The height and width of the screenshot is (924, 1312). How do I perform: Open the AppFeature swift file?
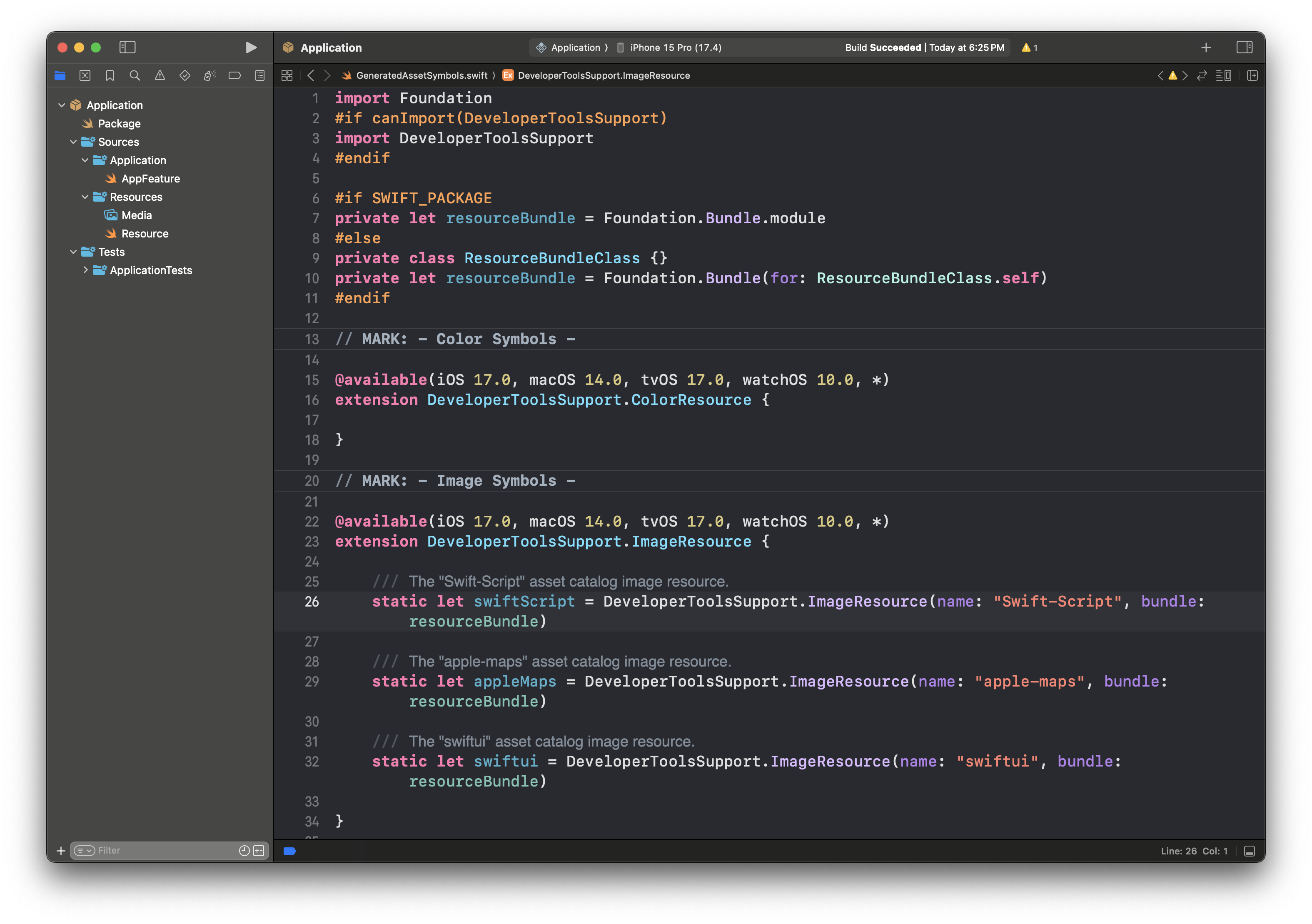[x=150, y=178]
